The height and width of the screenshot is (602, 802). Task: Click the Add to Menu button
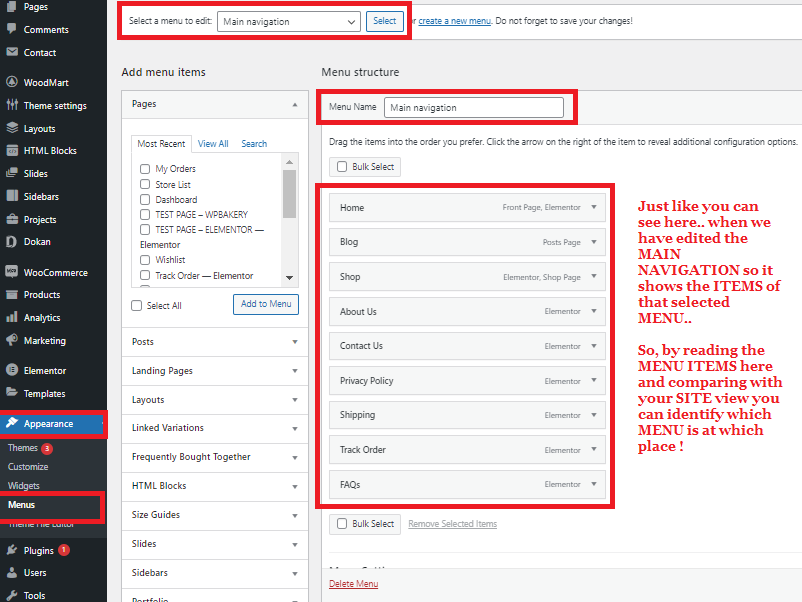(266, 304)
